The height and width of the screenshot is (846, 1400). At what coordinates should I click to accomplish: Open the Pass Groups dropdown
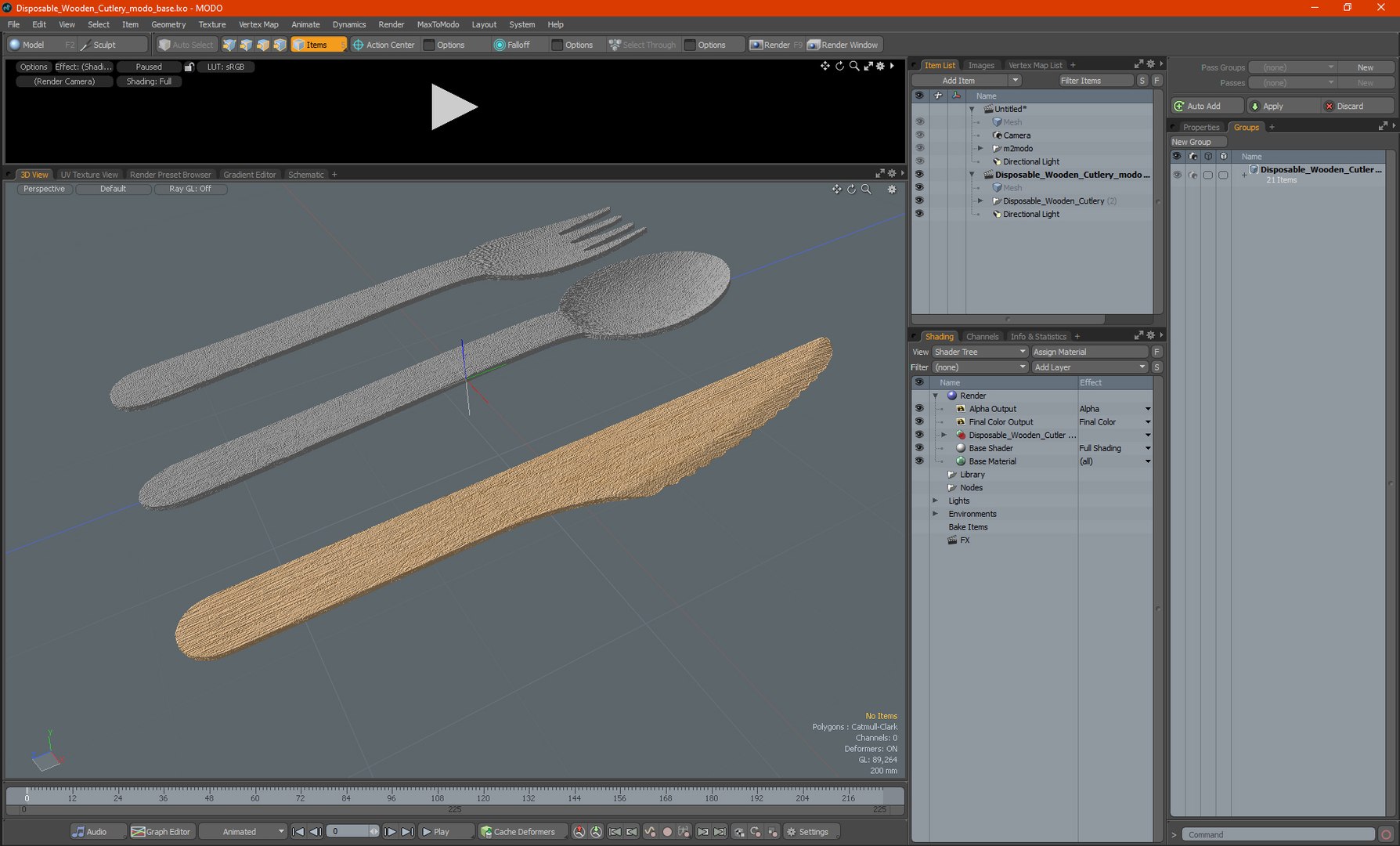tap(1293, 67)
